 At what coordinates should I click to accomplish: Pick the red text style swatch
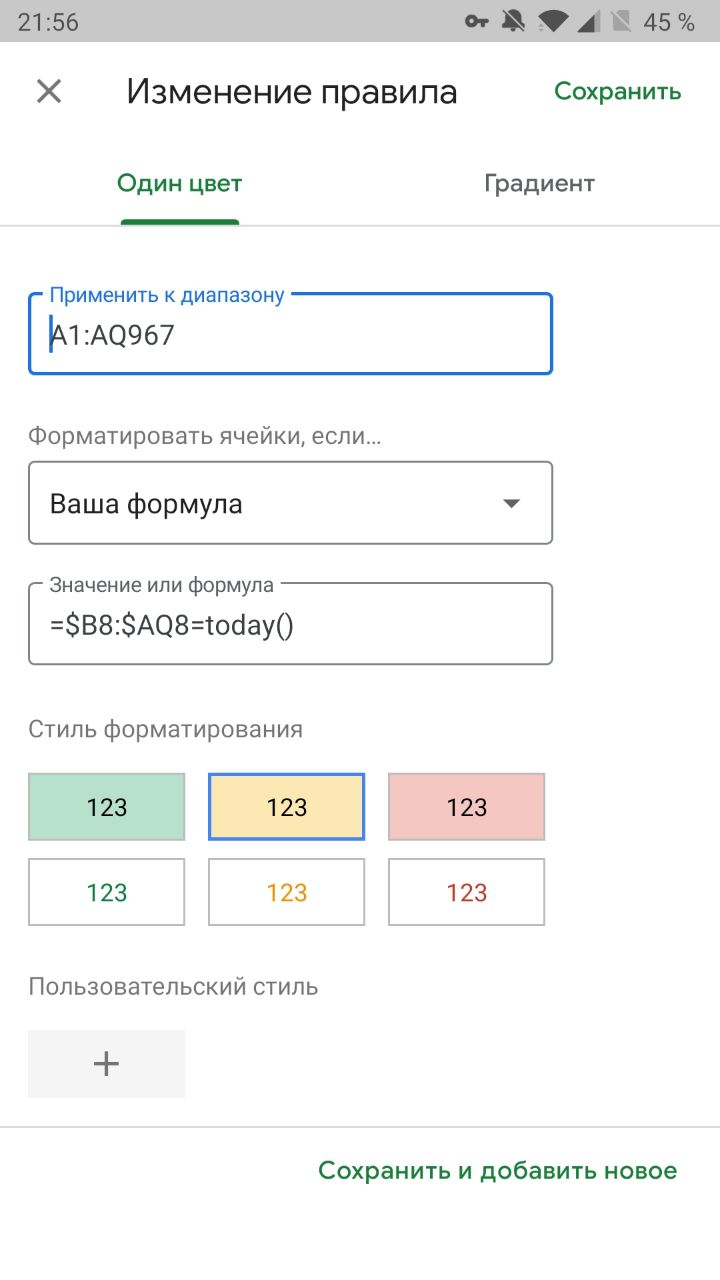467,892
